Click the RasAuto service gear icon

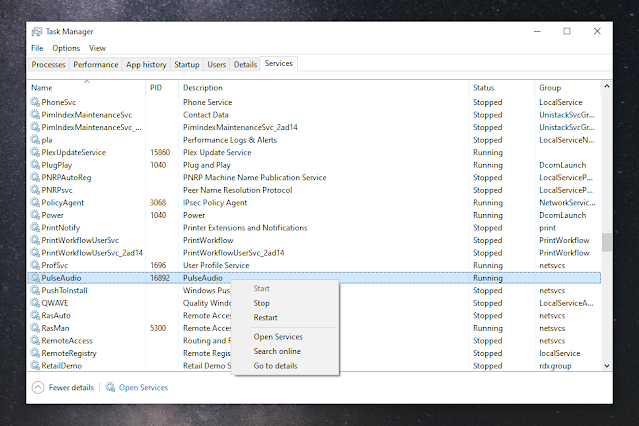click(x=35, y=316)
